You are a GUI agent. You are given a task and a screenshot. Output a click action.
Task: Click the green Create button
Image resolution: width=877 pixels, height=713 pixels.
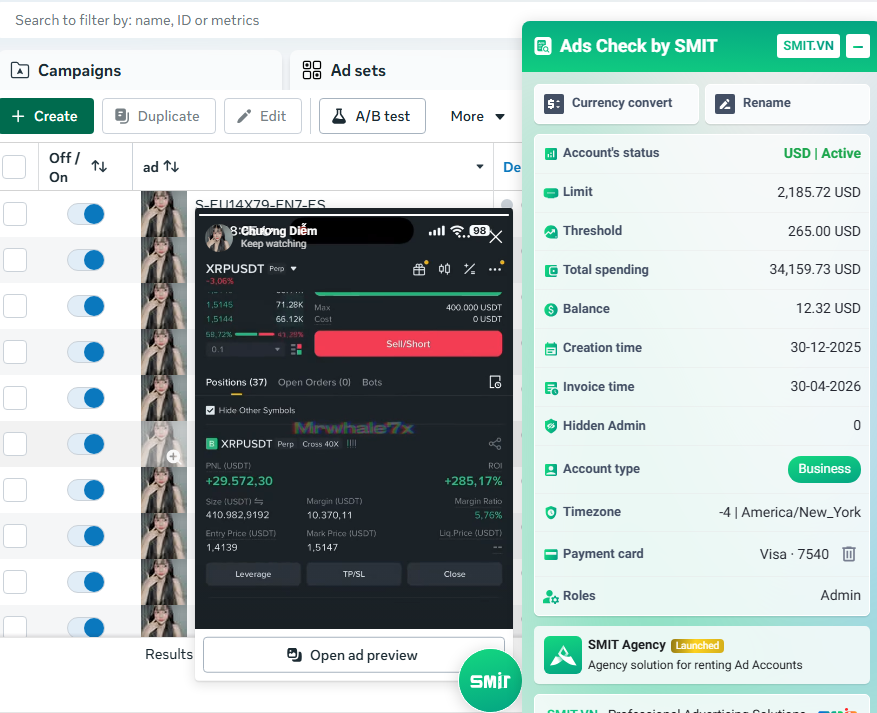tap(45, 116)
